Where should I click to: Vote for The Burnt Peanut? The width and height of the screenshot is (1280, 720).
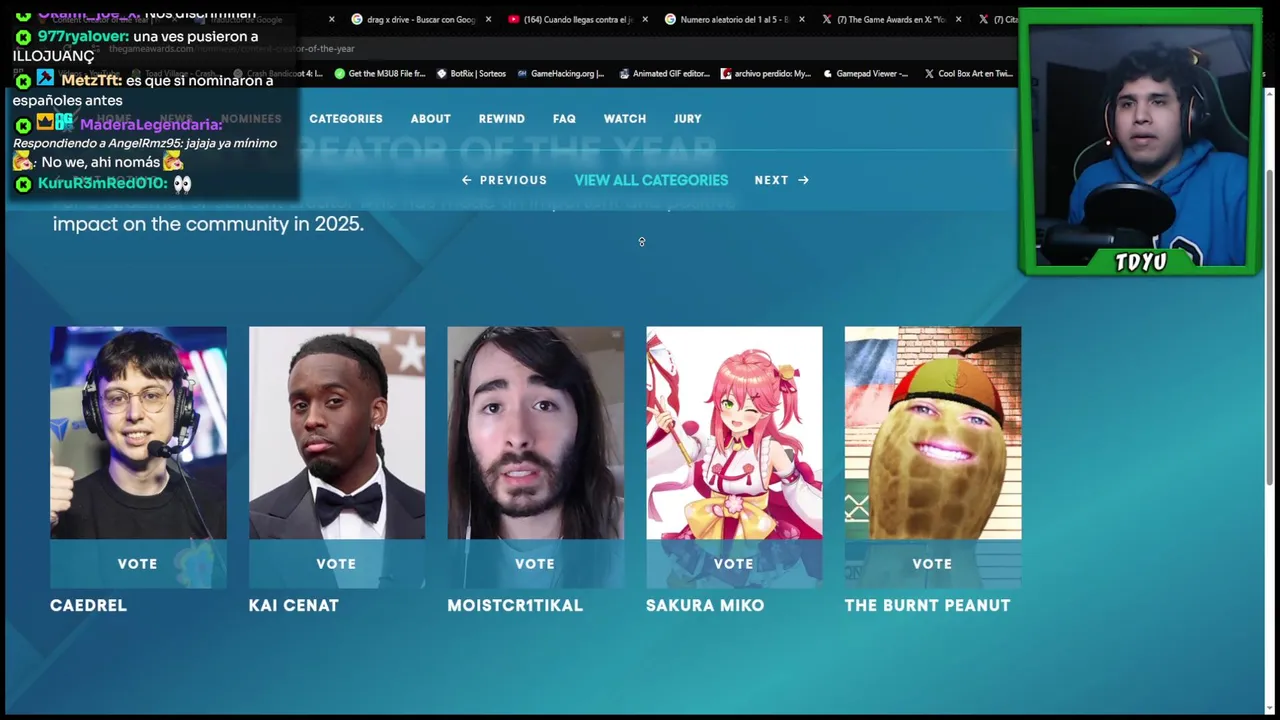tap(933, 564)
